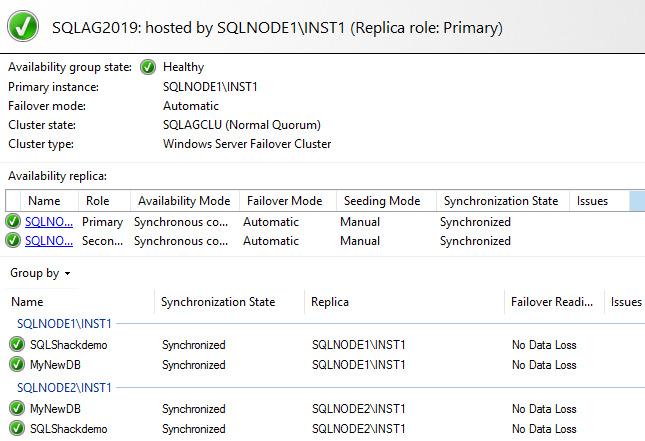Open the Group by dropdown

41,273
